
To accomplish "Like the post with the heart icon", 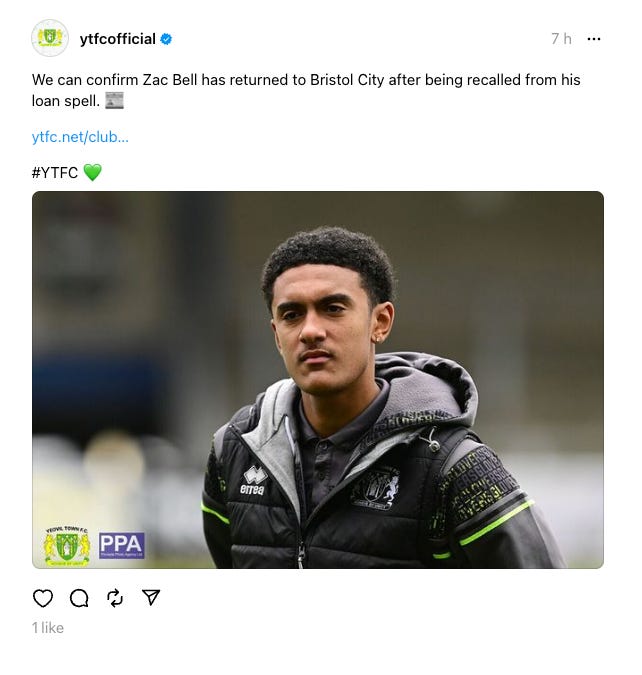I will (x=43, y=598).
